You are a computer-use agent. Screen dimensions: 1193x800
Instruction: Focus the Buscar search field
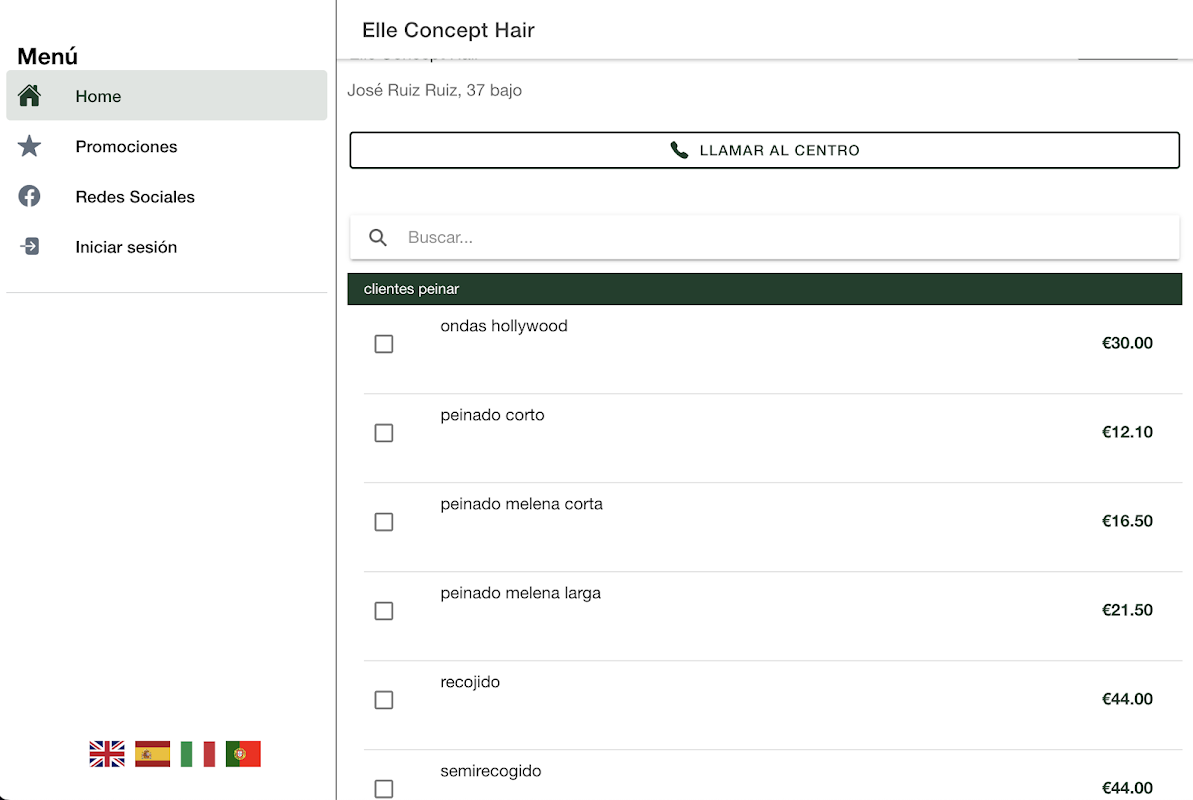coord(780,238)
